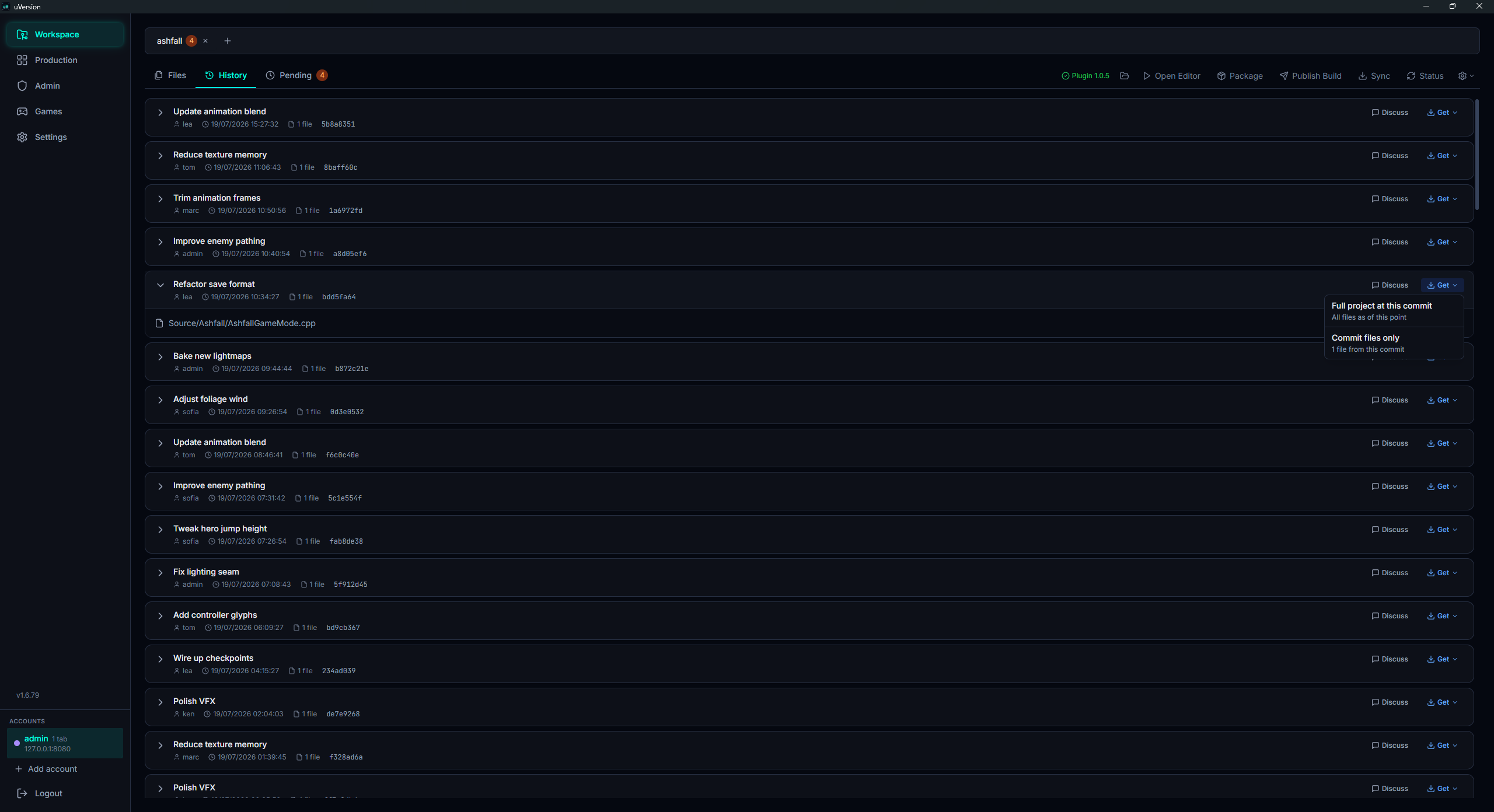Open the Workspace sidebar section
This screenshot has width=1494, height=812.
pos(65,34)
